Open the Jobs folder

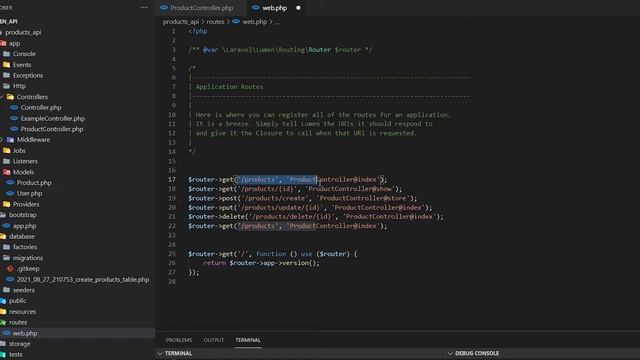(19, 151)
